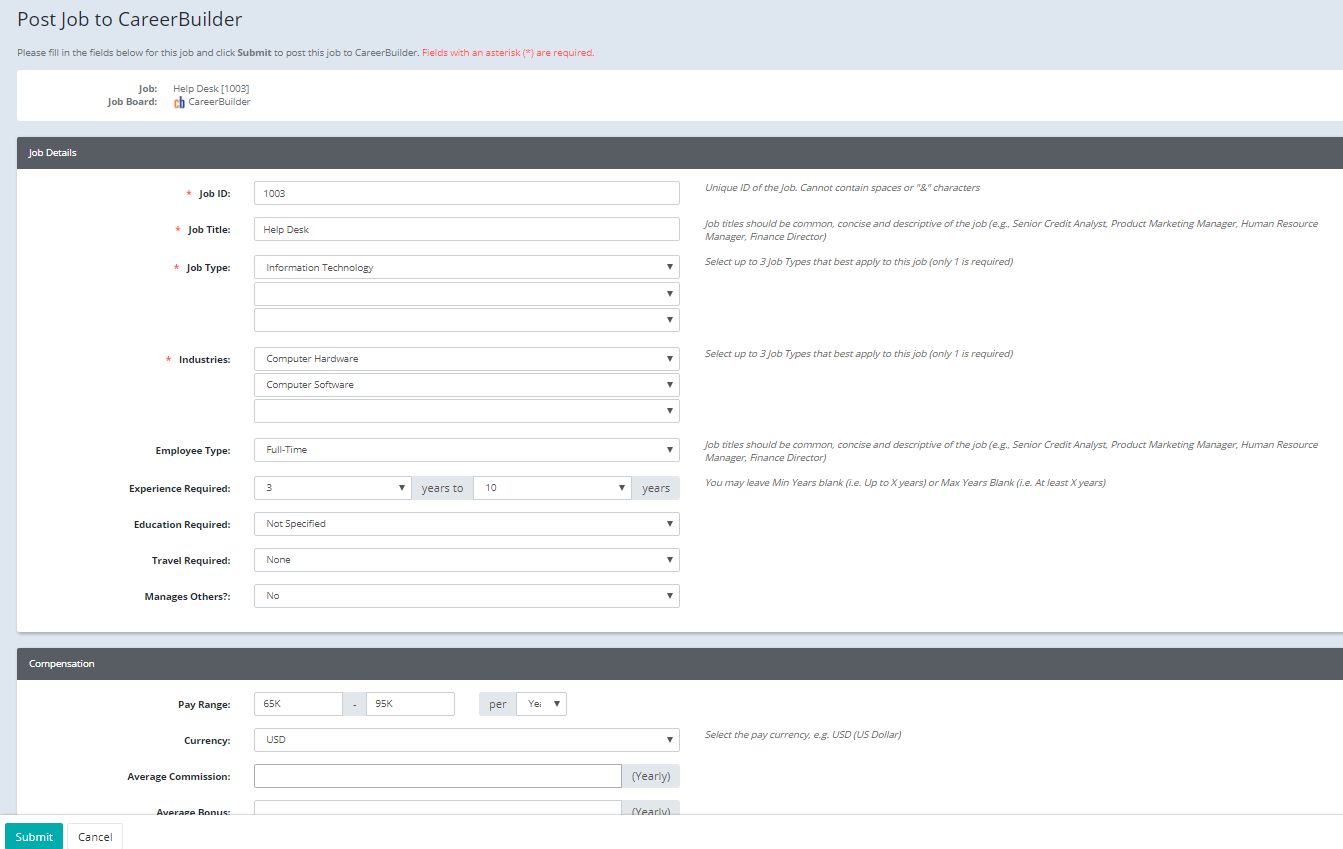Click the CareerBuilder job board icon
The width and height of the screenshot is (1343, 849).
[179, 102]
